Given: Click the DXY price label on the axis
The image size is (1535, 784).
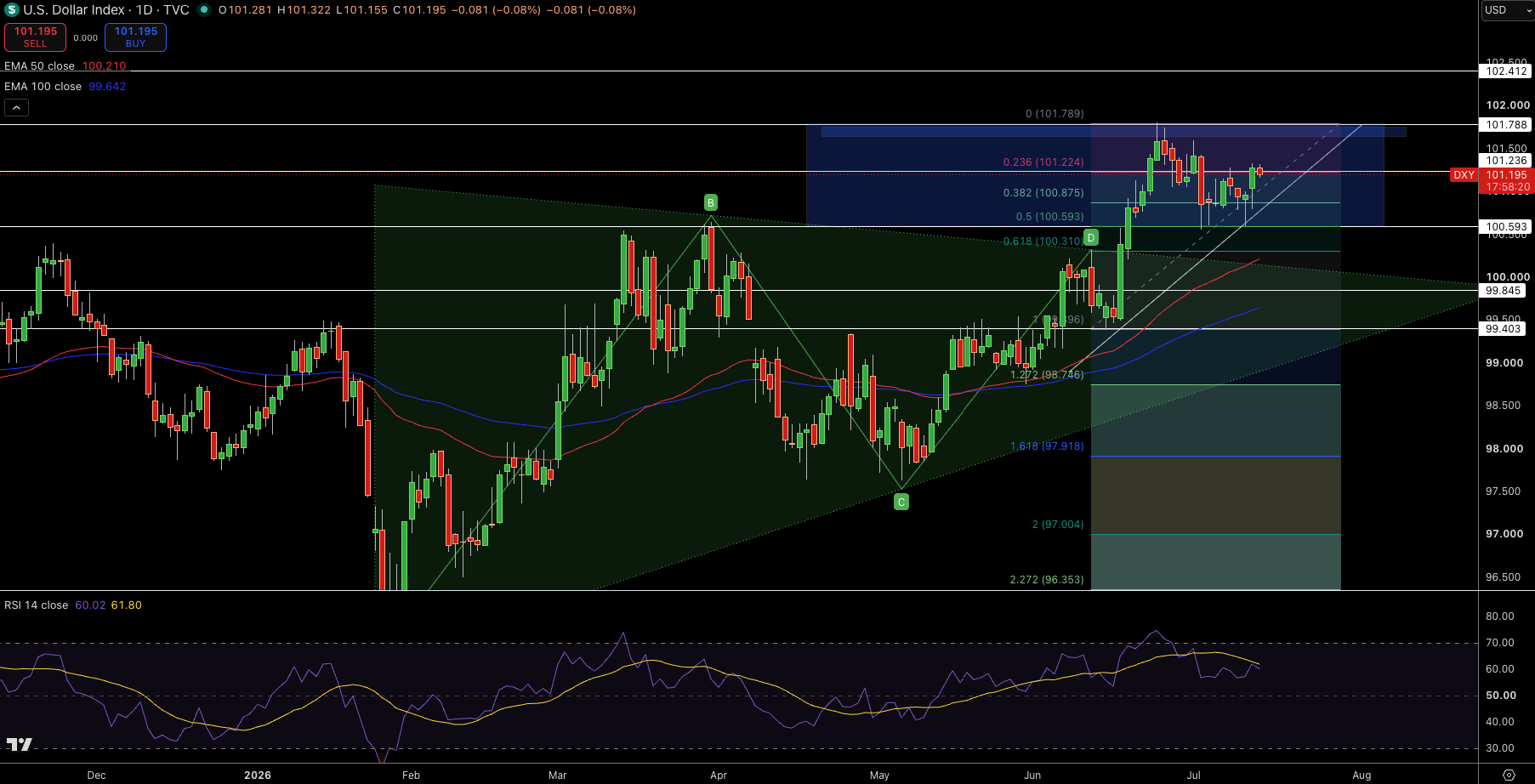Looking at the screenshot, I should point(1464,175).
